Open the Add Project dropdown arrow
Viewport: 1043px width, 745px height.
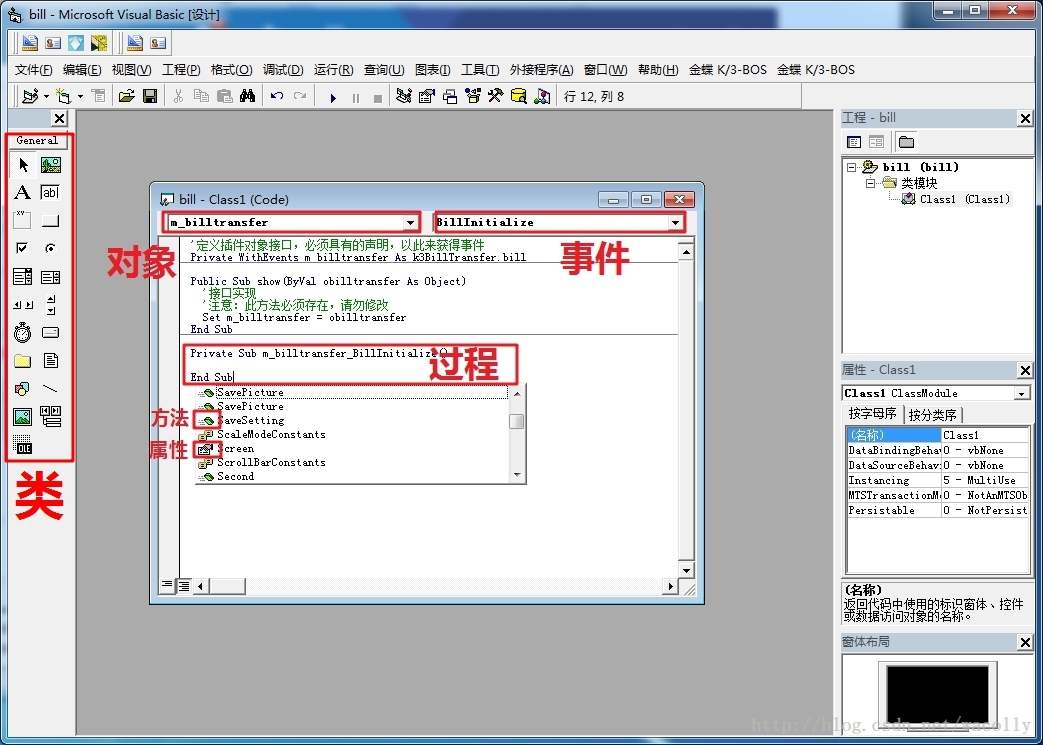(x=46, y=96)
